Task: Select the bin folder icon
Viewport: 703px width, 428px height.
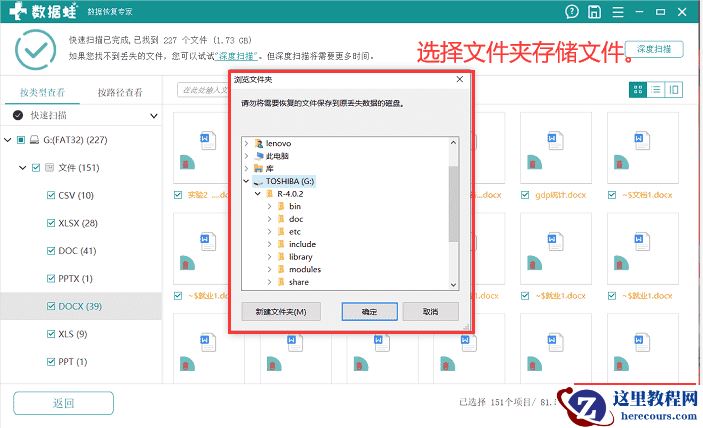Action: (281, 207)
